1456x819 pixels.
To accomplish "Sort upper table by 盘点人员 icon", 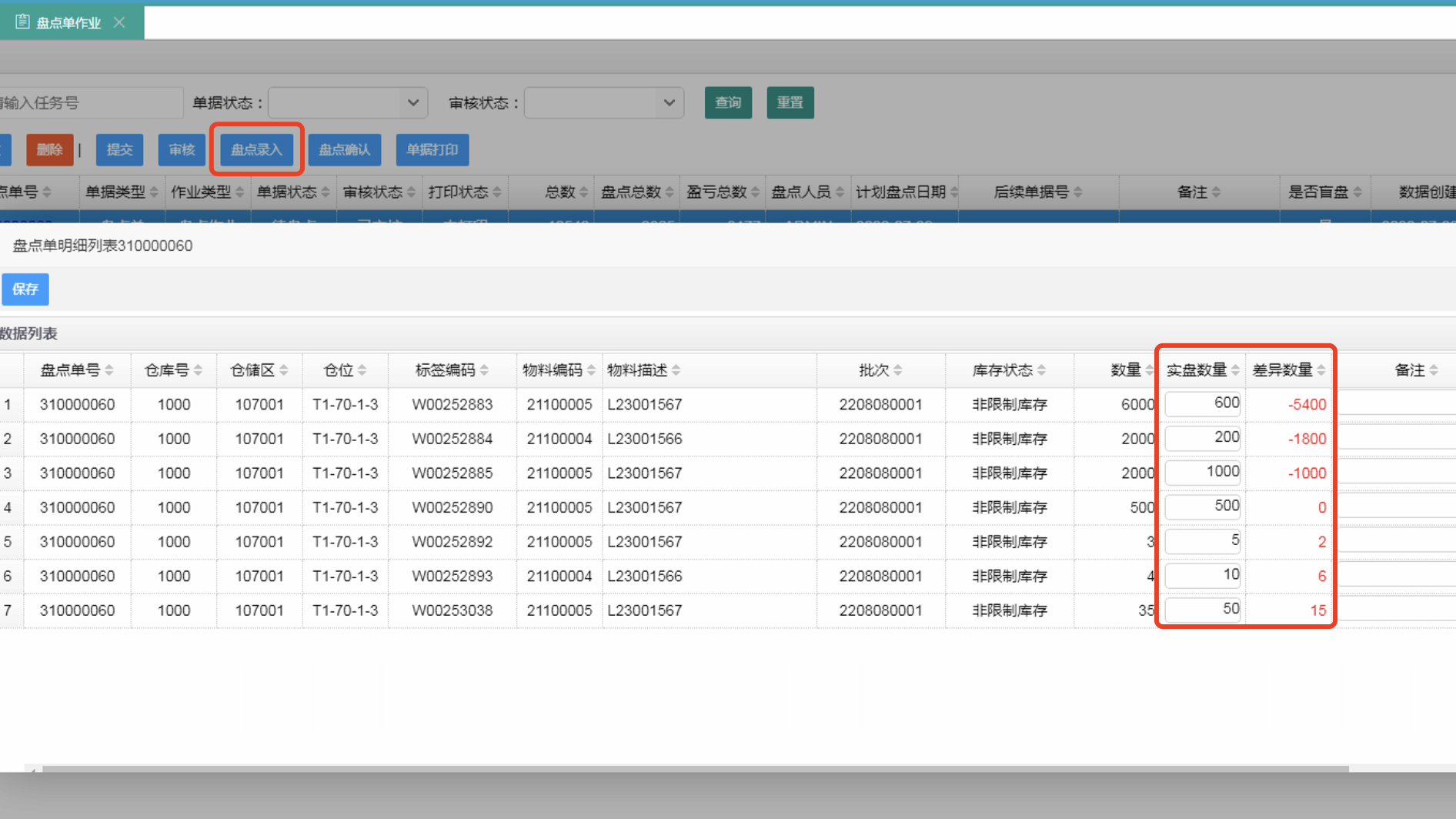I will tap(840, 192).
